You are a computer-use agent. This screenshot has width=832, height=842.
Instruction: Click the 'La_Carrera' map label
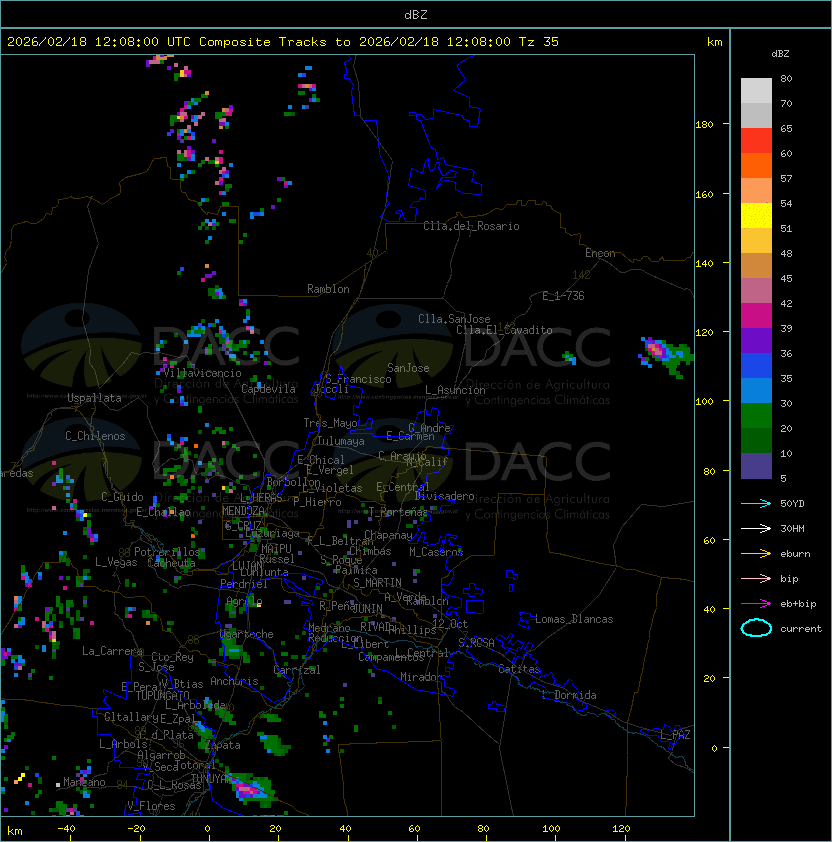112,651
